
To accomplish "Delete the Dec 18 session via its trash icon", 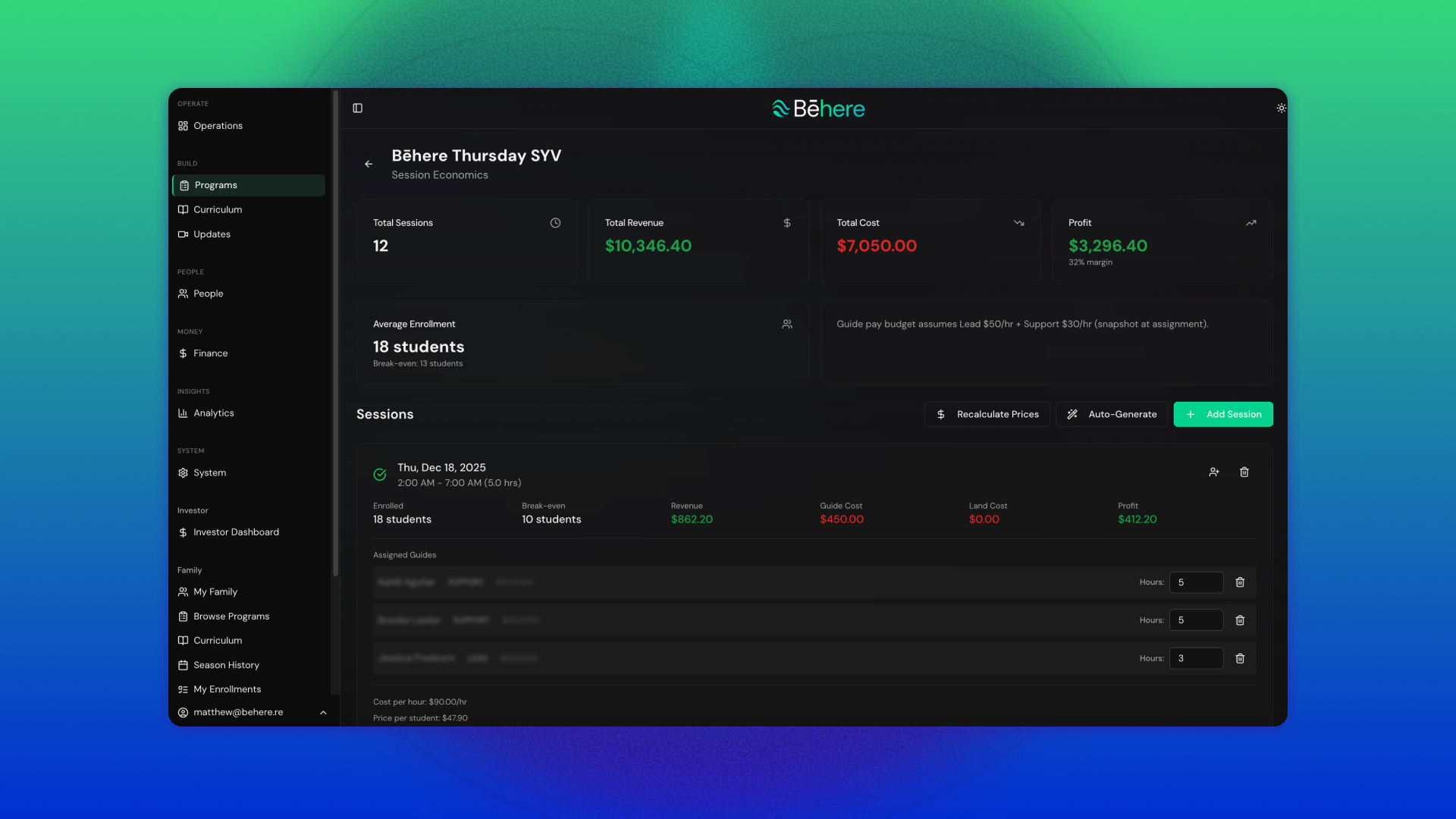I will [1244, 472].
